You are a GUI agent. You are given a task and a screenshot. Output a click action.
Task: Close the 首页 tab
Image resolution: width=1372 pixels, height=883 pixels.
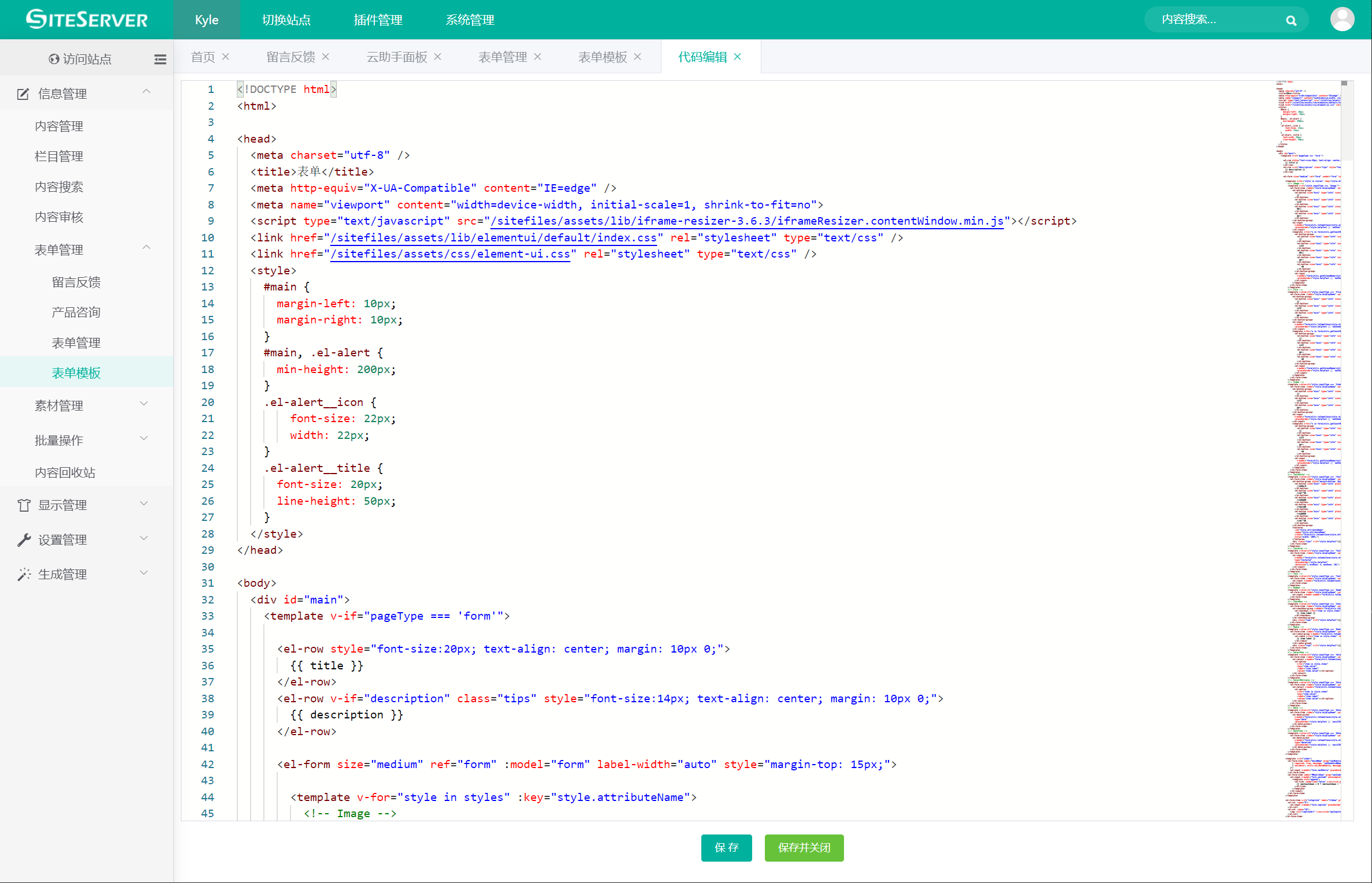226,57
